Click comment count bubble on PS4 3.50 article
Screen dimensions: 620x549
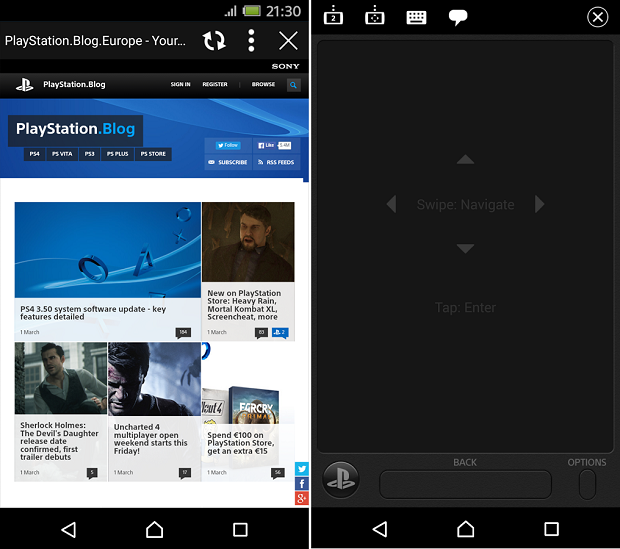(183, 333)
